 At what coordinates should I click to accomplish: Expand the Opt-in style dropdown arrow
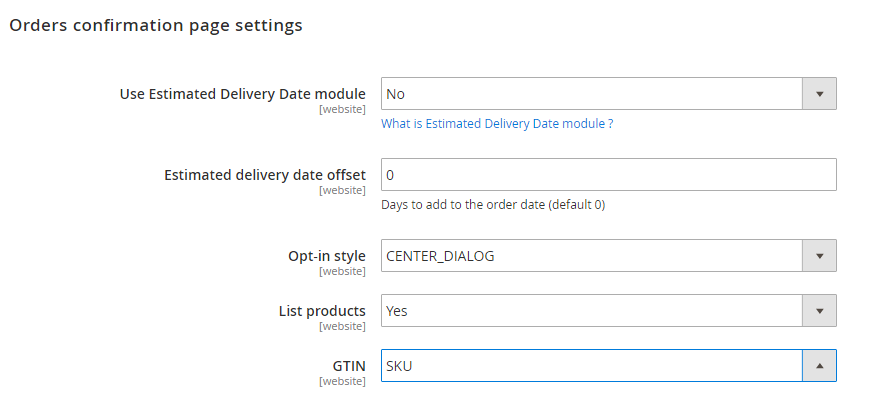(x=819, y=256)
